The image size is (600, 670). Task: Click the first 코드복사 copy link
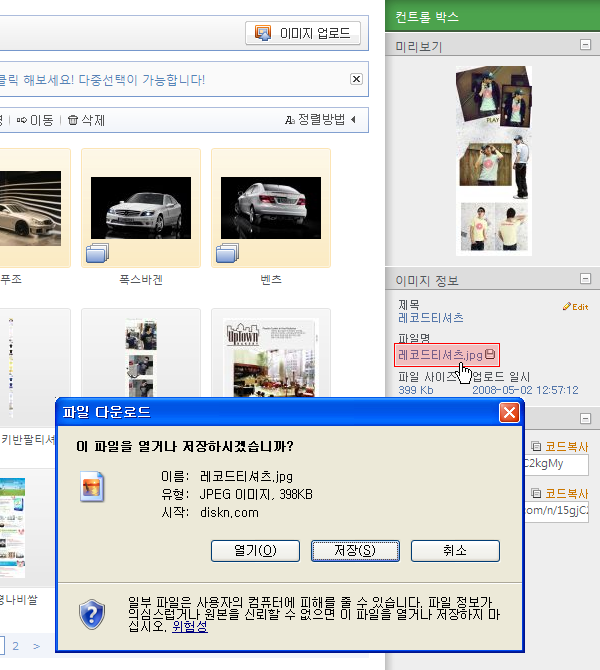[560, 447]
